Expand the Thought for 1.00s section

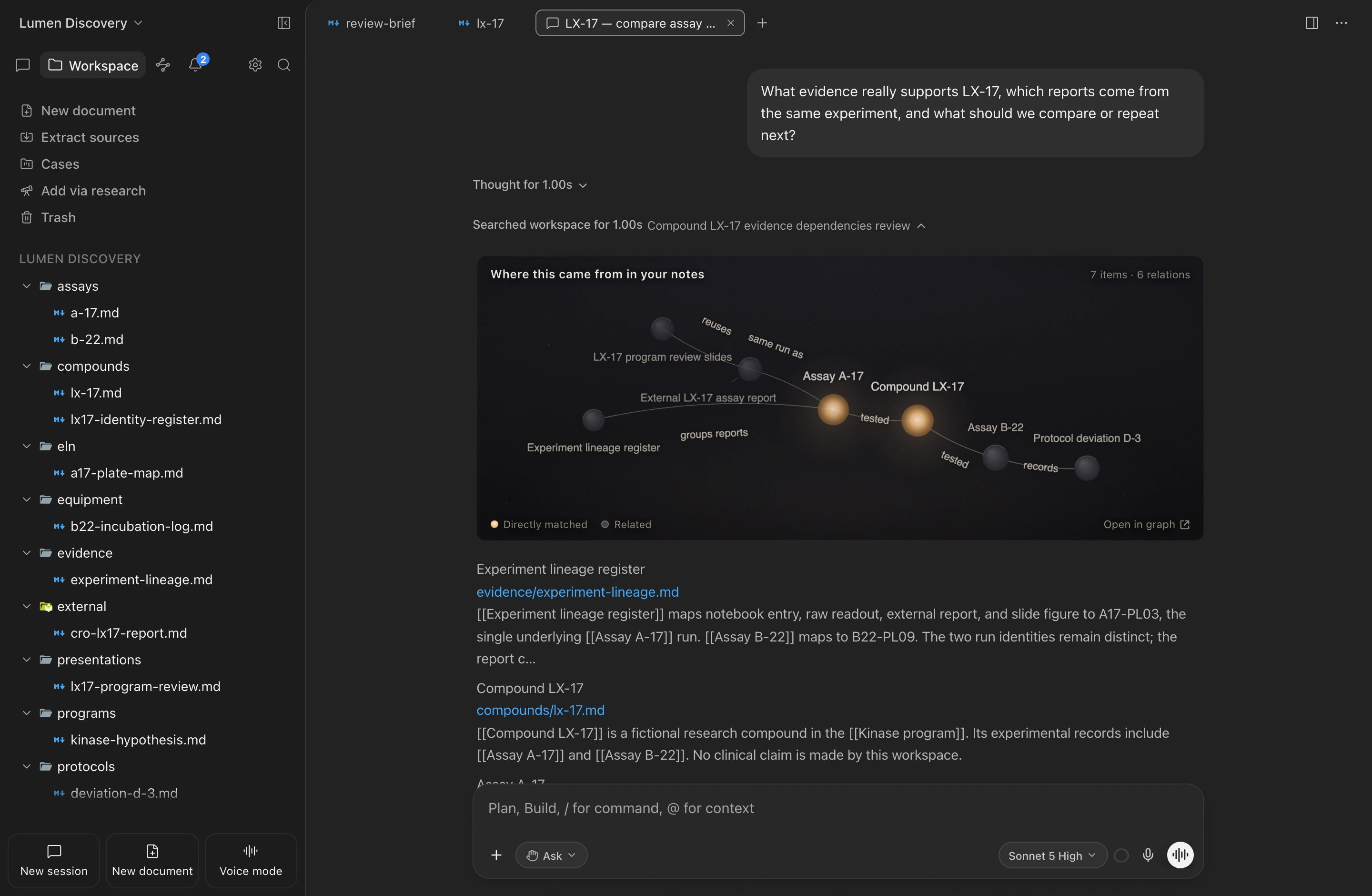pos(530,185)
